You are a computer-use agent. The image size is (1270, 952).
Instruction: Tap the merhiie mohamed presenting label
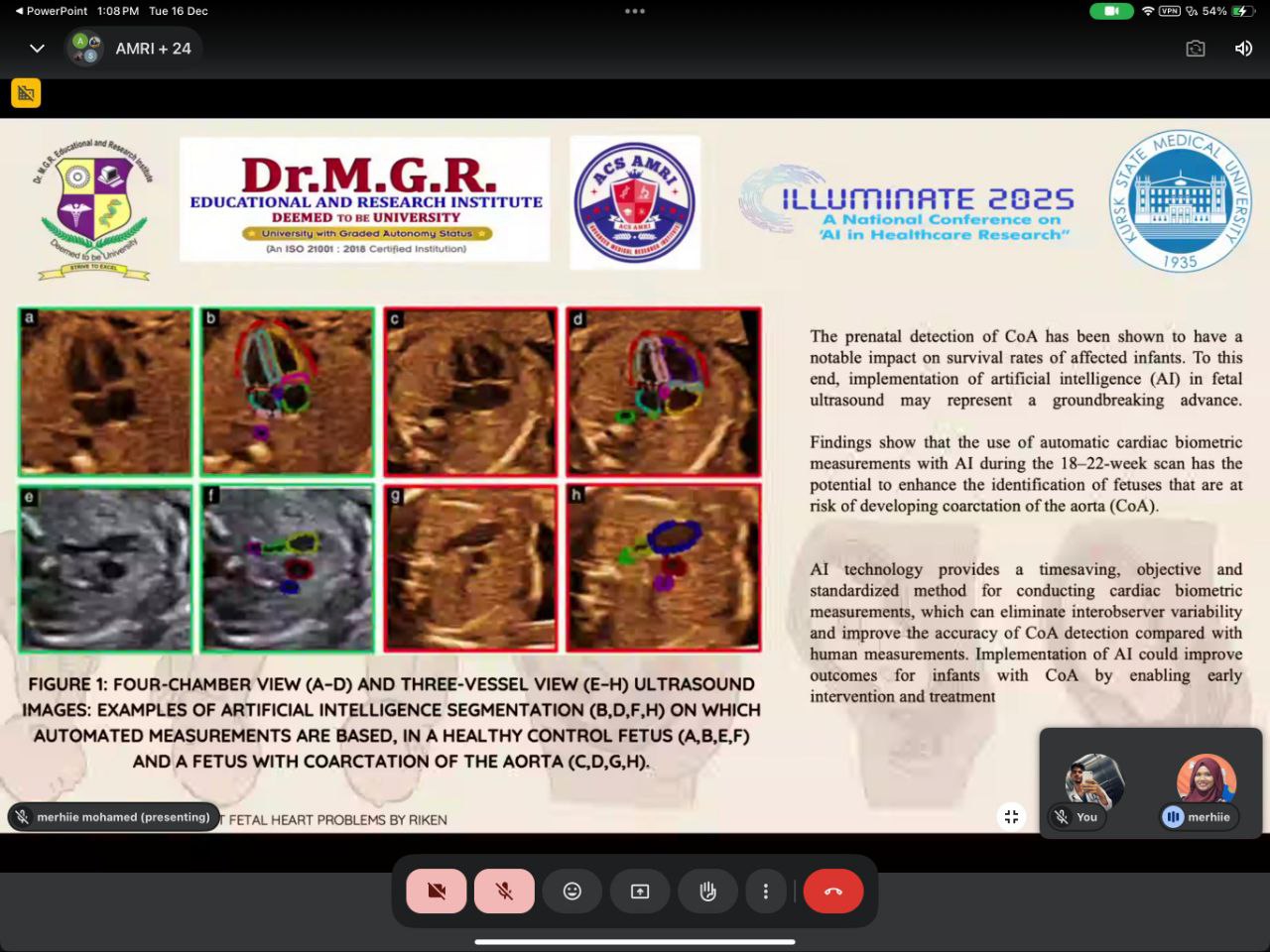click(113, 817)
